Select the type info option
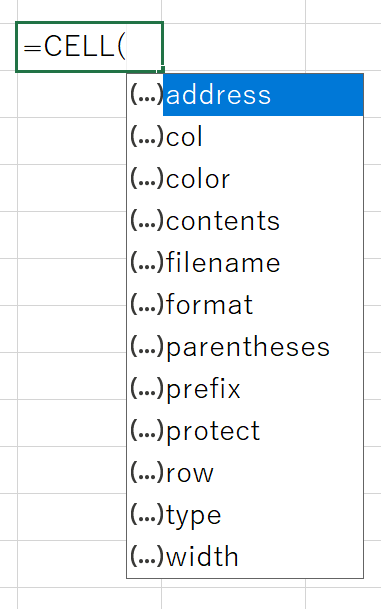Screen dimensions: 381x609 click(245, 515)
